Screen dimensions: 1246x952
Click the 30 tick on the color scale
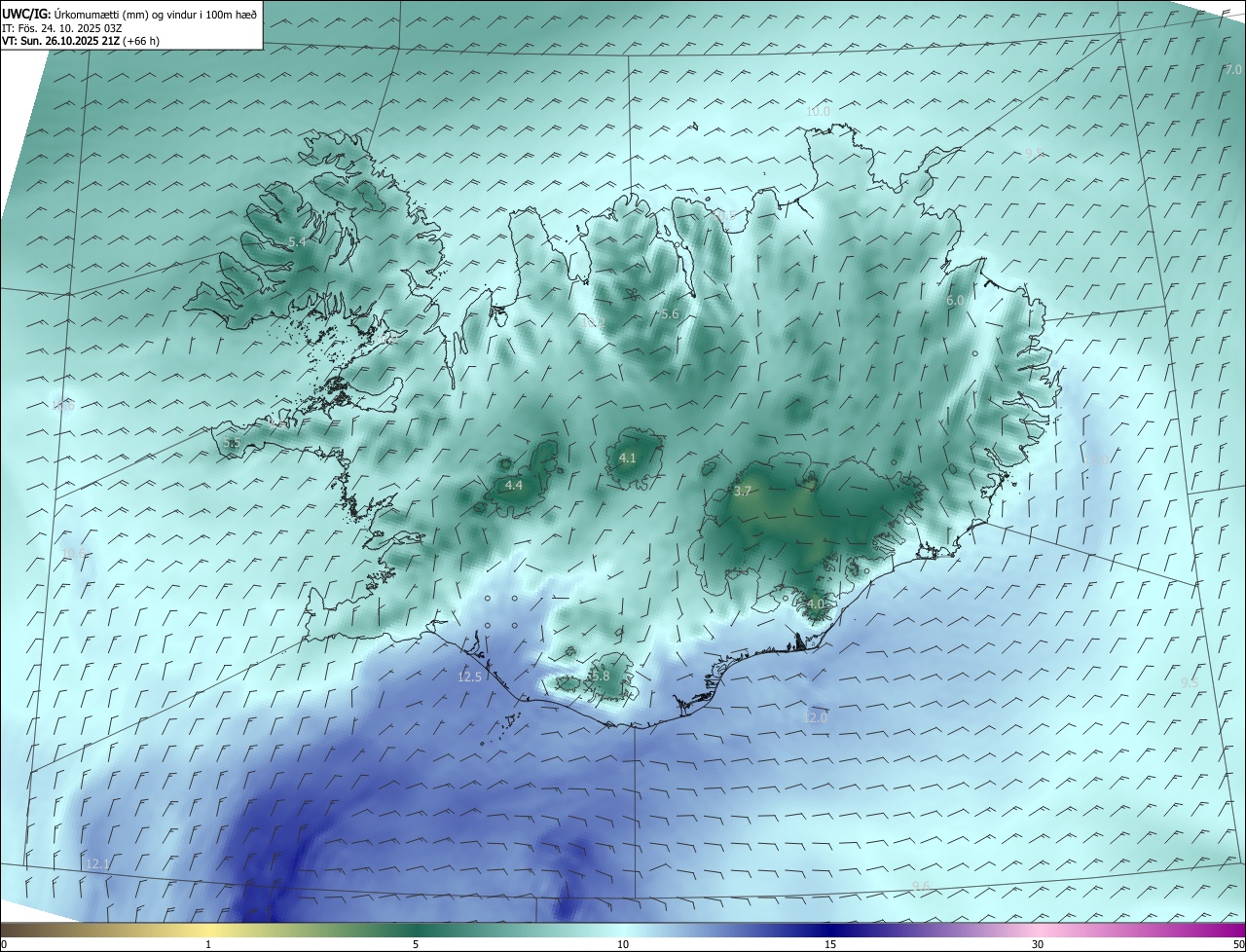(1038, 945)
